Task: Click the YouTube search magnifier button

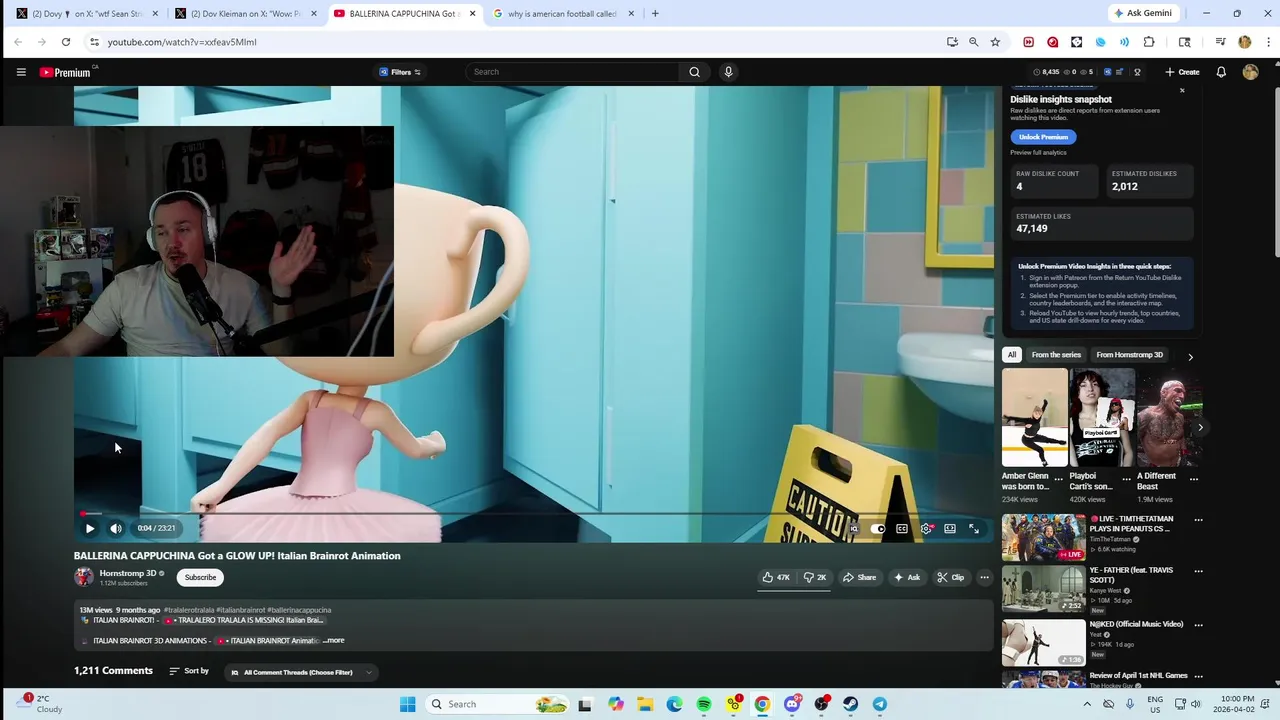Action: pos(694,72)
